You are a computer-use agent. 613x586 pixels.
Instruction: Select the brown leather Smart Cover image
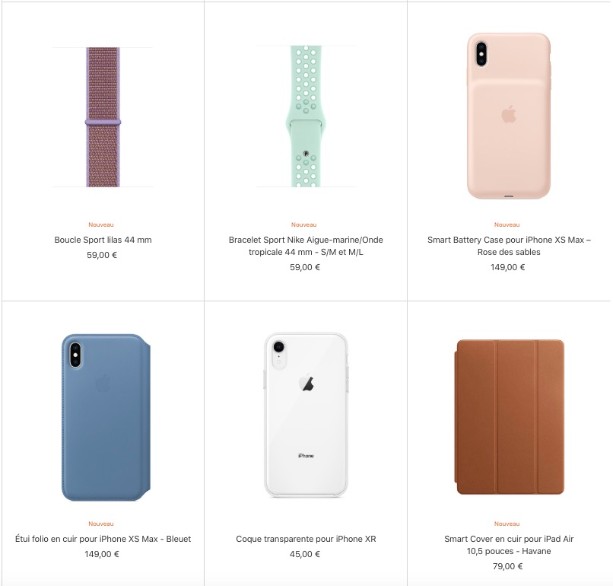509,417
